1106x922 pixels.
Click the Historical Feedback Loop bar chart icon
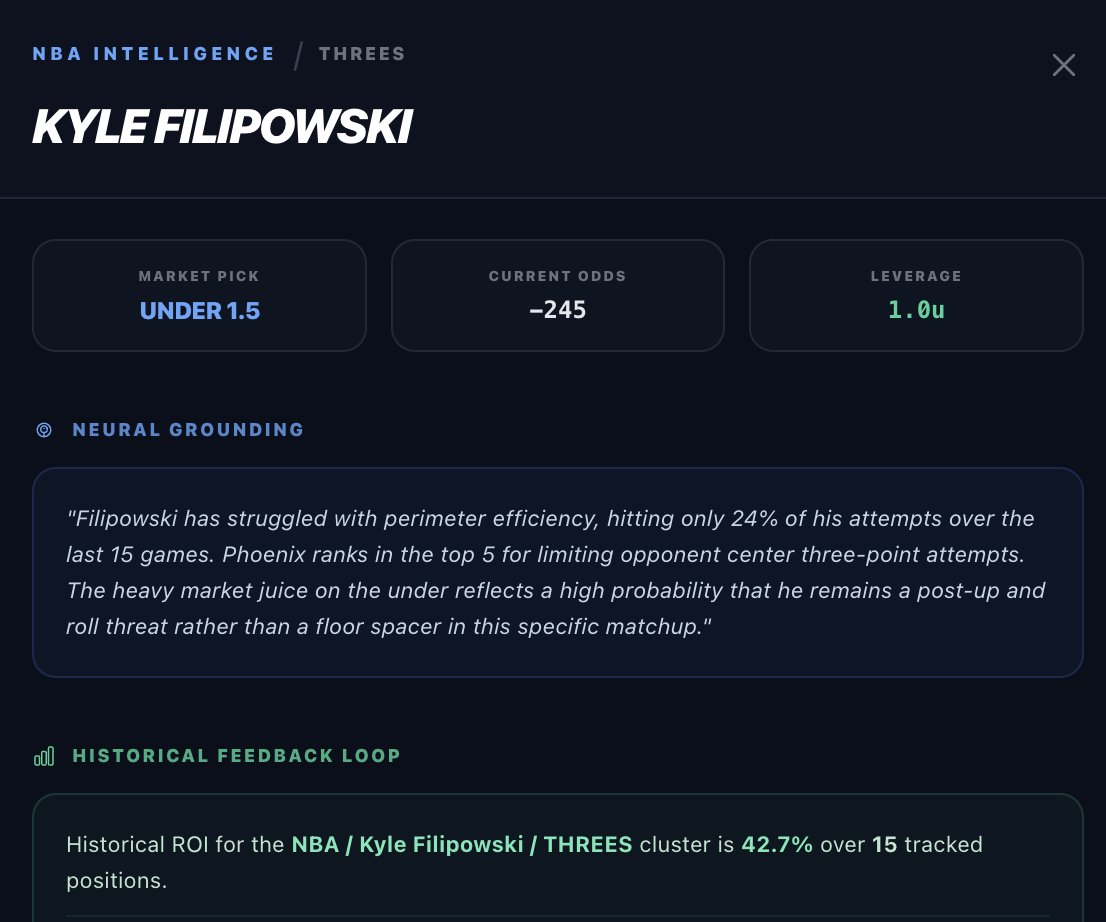pos(43,756)
